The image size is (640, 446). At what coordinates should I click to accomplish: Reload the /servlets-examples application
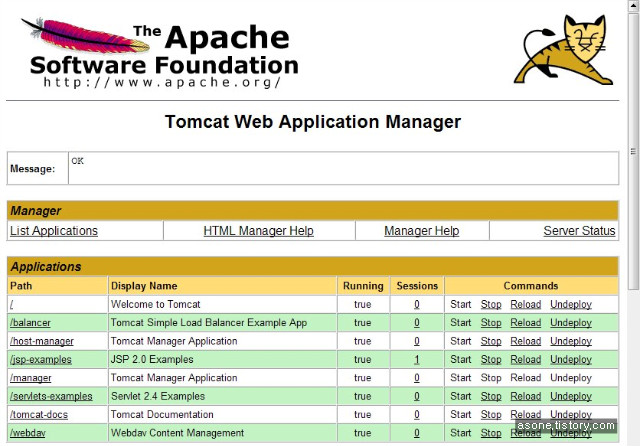click(x=526, y=396)
